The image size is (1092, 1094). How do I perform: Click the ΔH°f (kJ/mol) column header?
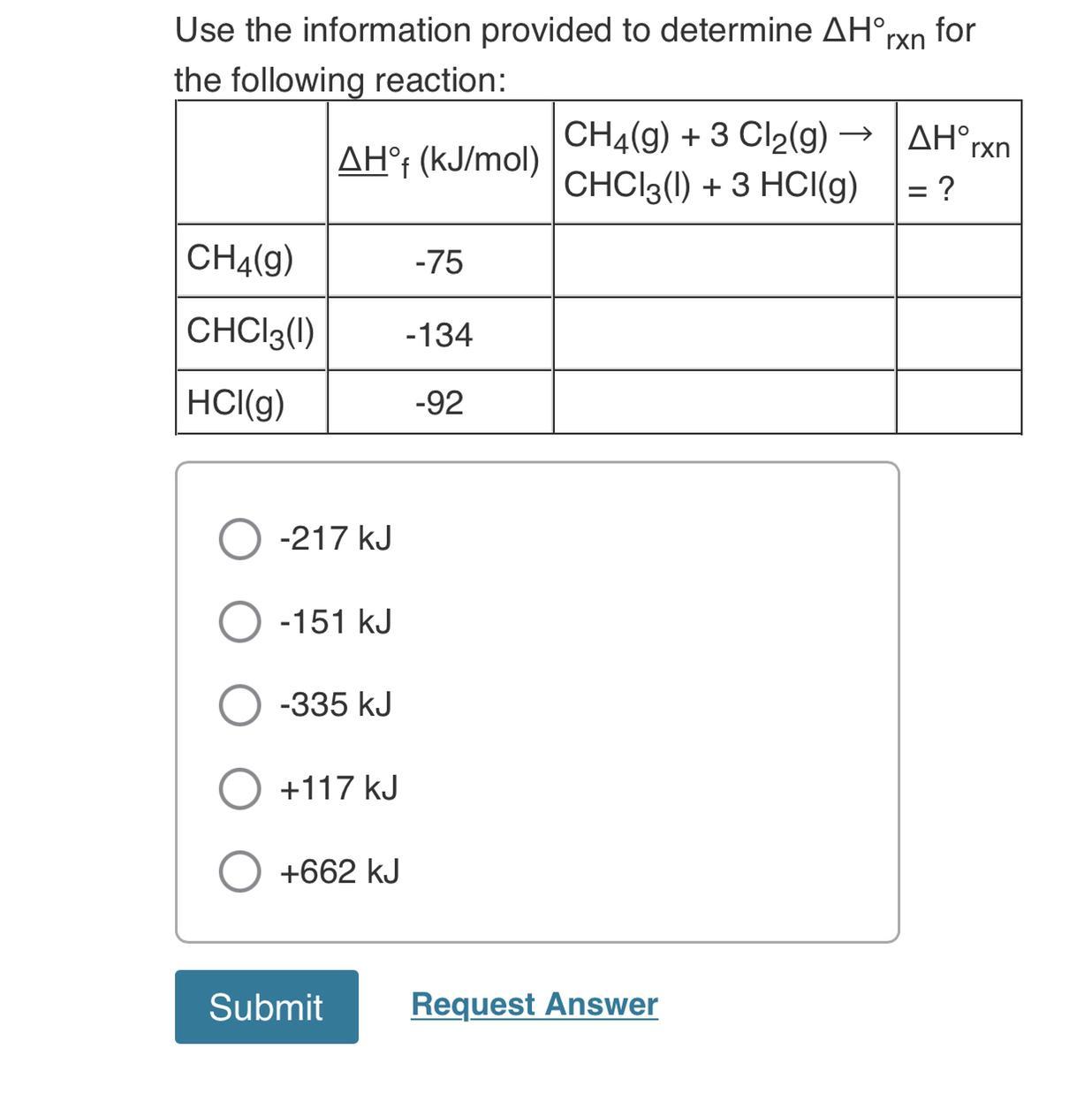click(x=440, y=162)
